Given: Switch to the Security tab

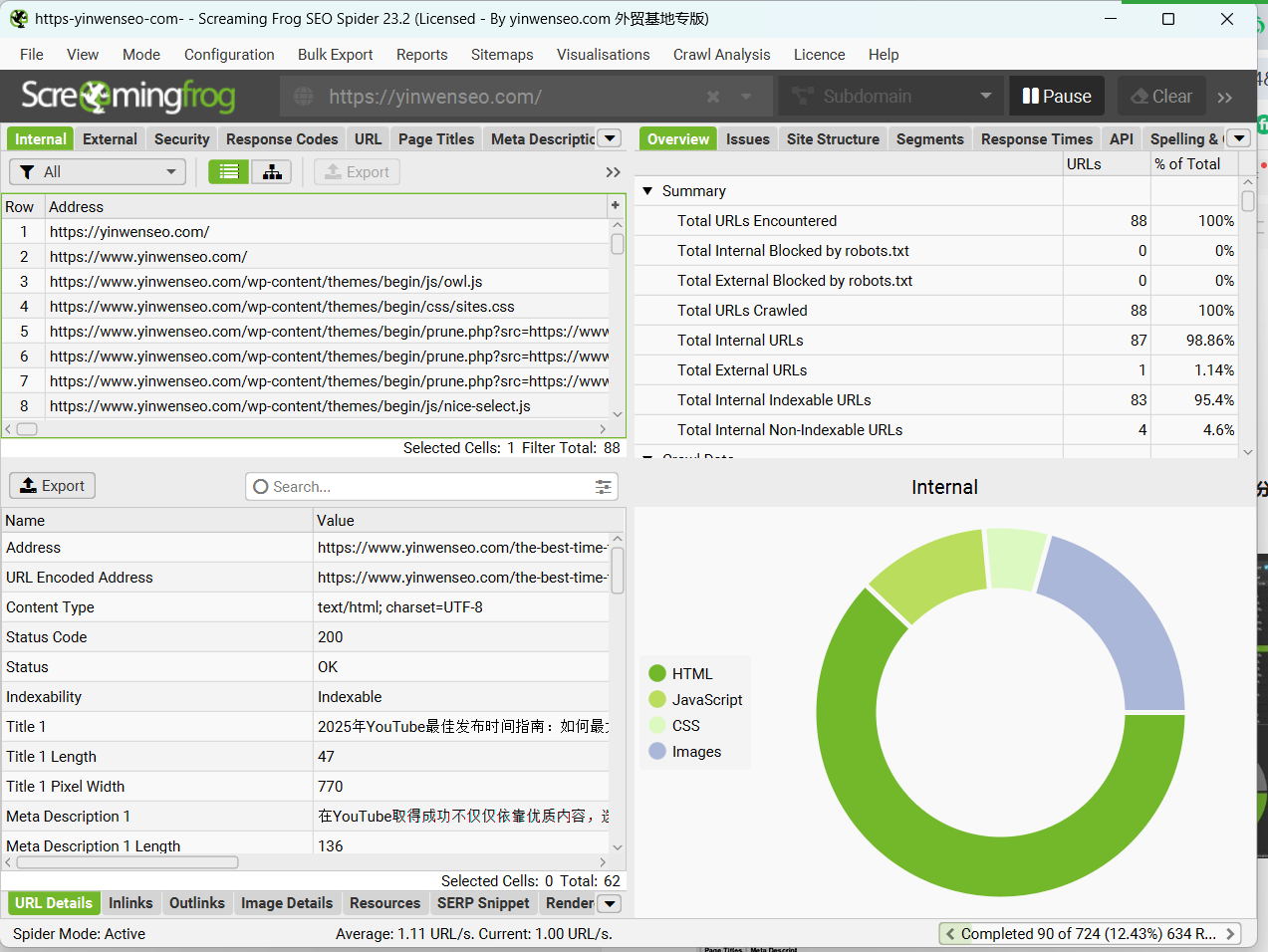Looking at the screenshot, I should coord(182,139).
